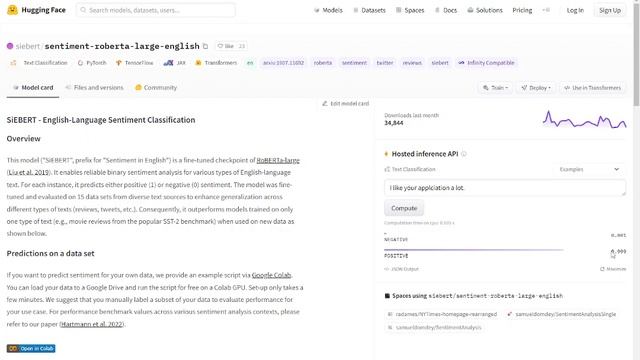This screenshot has width=640, height=360.
Task: Open the radames/NYTimes-homepage-rearranged space
Action: [442, 314]
